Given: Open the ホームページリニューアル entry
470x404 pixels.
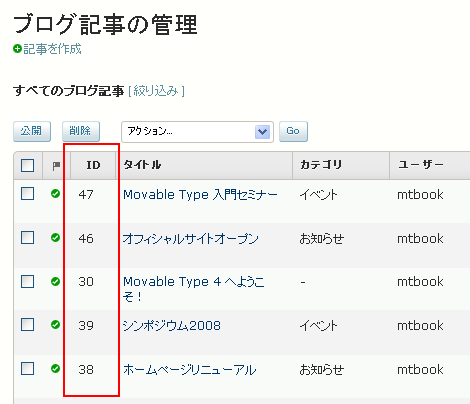Looking at the screenshot, I should click(x=190, y=370).
